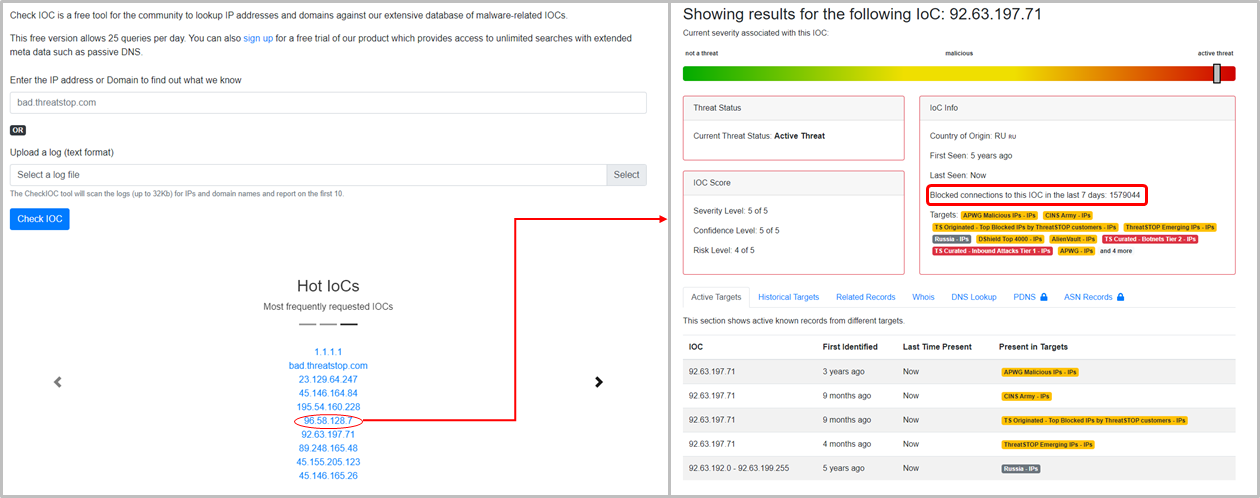Image resolution: width=1260 pixels, height=498 pixels.
Task: Open the 96.58.128.7 hot IoC
Action: point(328,421)
